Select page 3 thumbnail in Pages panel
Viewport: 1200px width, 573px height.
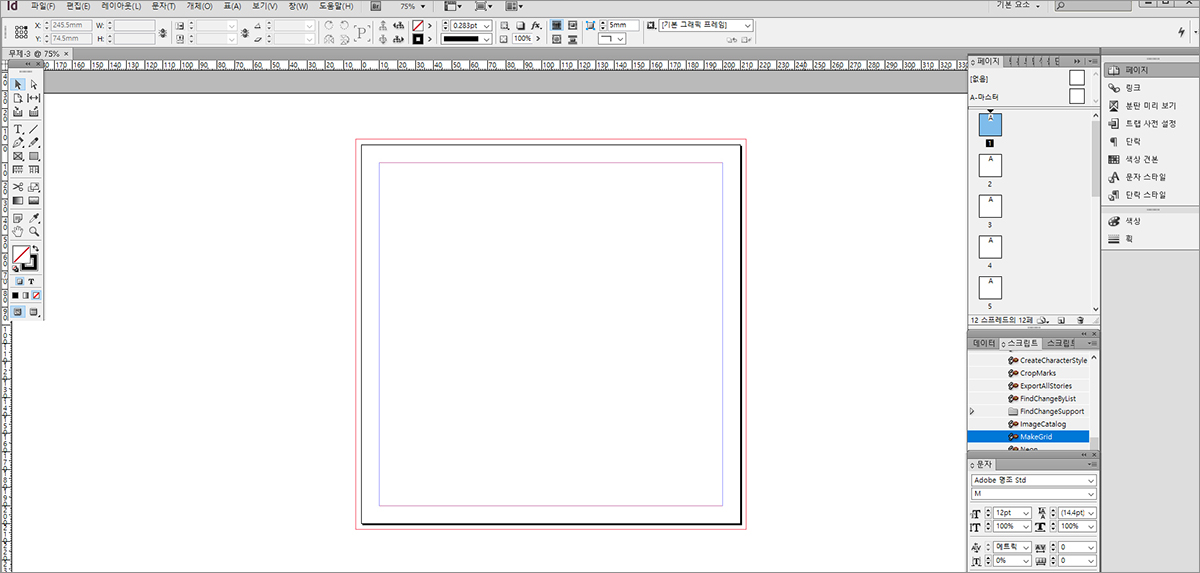[990, 206]
